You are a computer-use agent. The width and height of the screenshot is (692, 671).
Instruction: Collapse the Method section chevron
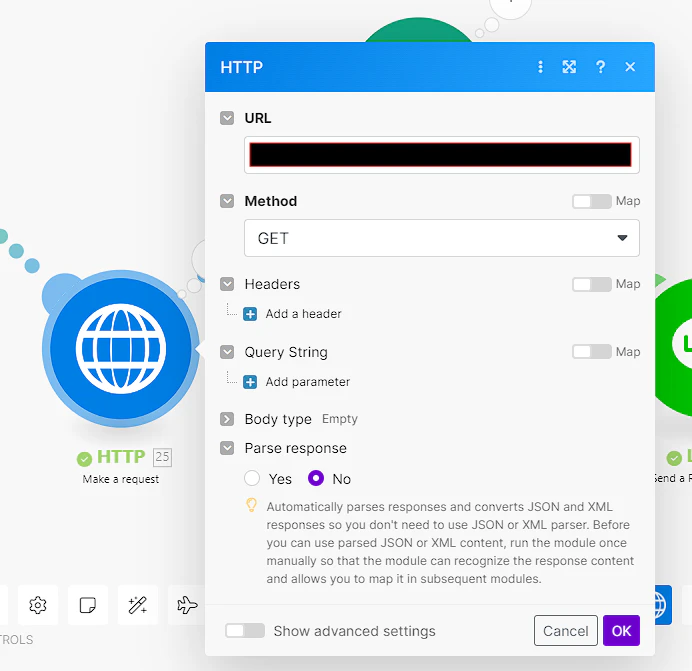tap(227, 201)
